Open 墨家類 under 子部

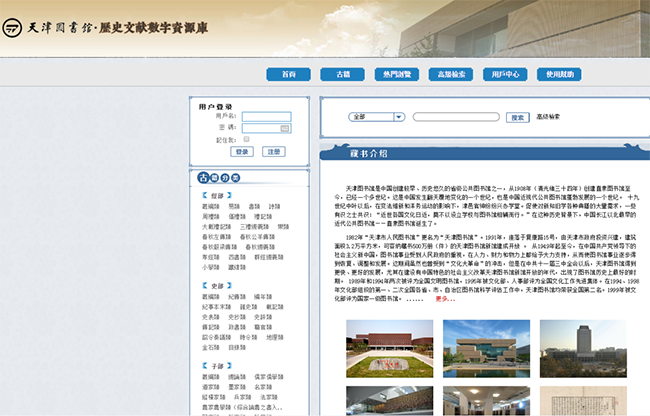pyautogui.click(x=237, y=387)
